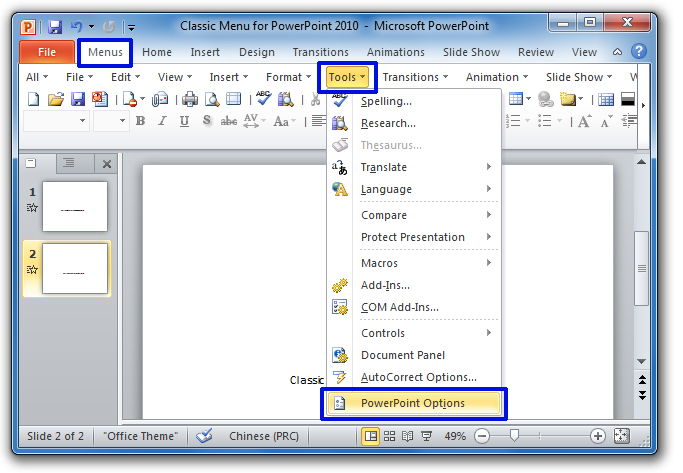This screenshot has height=473, width=683.
Task: Click Chinese (PRC) language in status bar
Action: click(x=263, y=436)
